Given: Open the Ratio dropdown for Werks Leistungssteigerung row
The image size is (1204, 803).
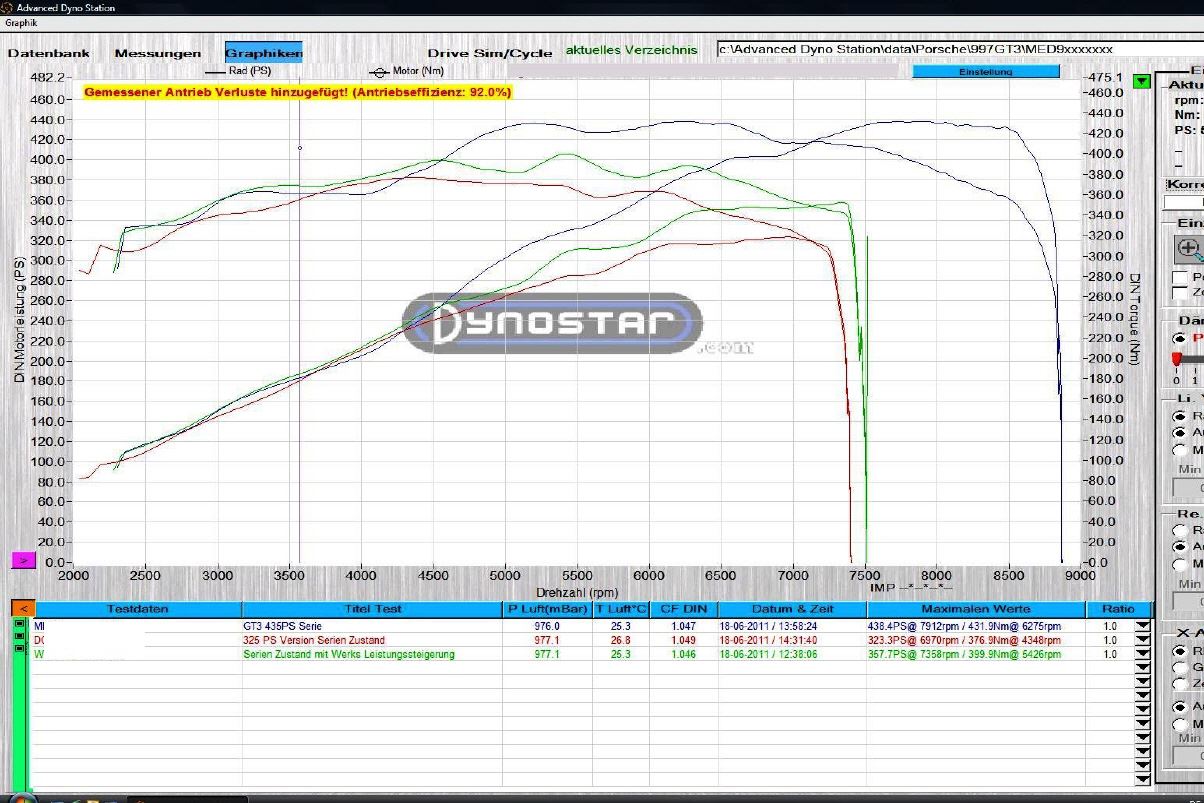Looking at the screenshot, I should [x=1142, y=654].
